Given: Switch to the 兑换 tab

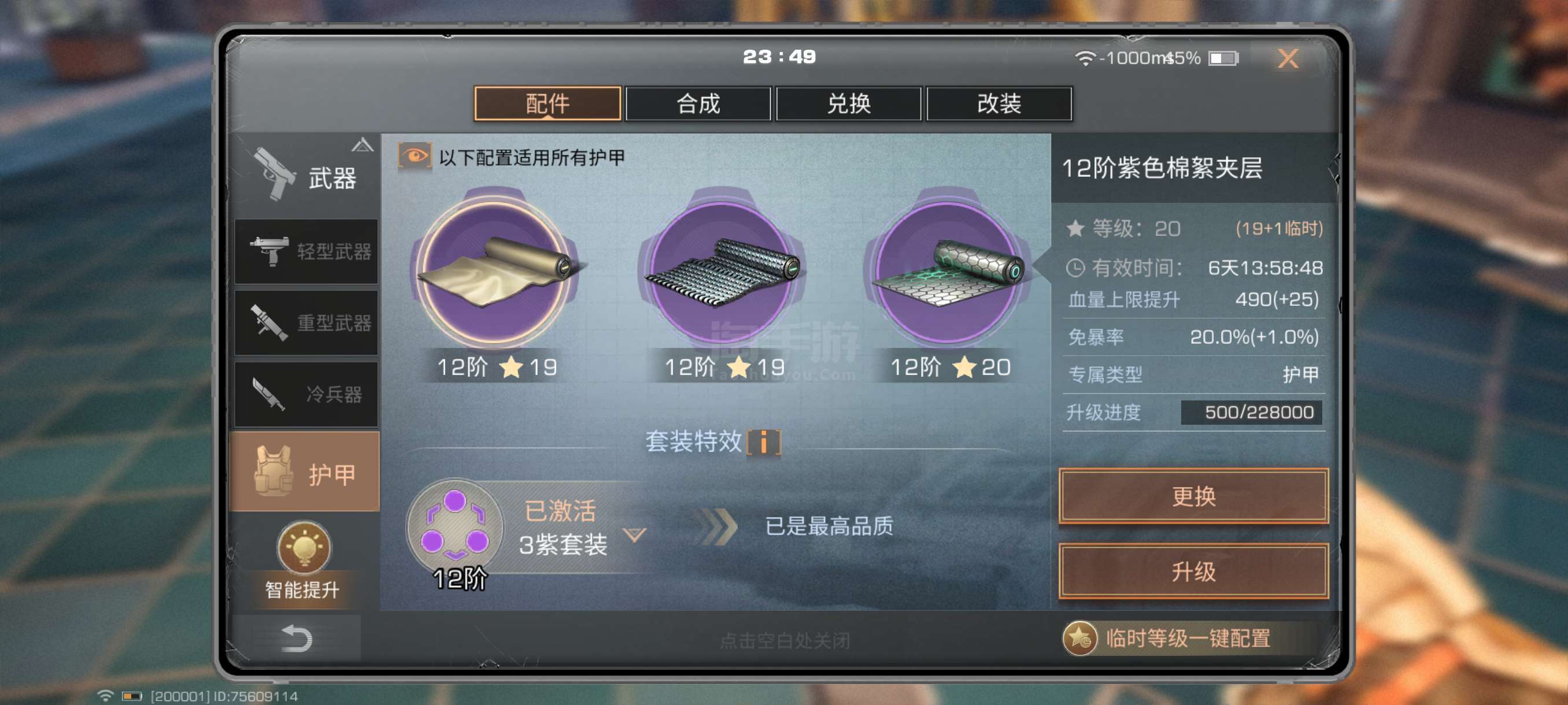Looking at the screenshot, I should [849, 103].
